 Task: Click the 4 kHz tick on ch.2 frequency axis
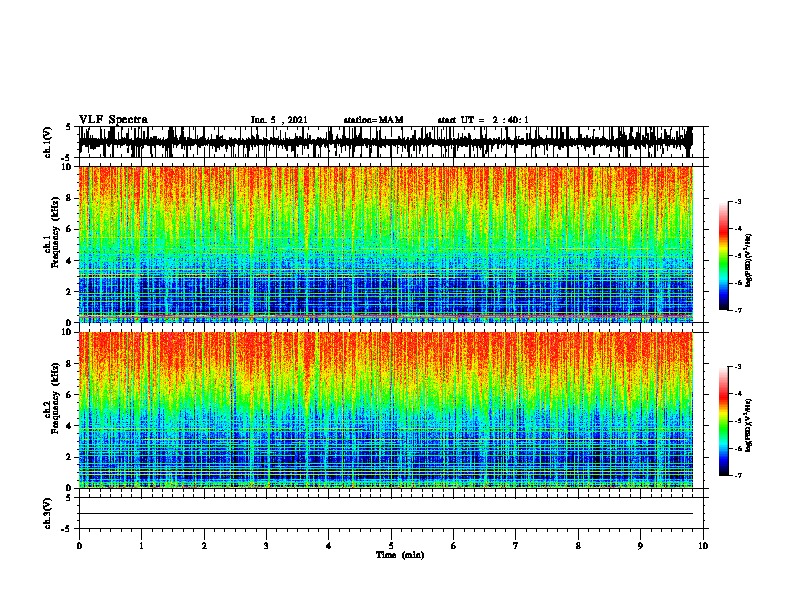tap(70, 426)
